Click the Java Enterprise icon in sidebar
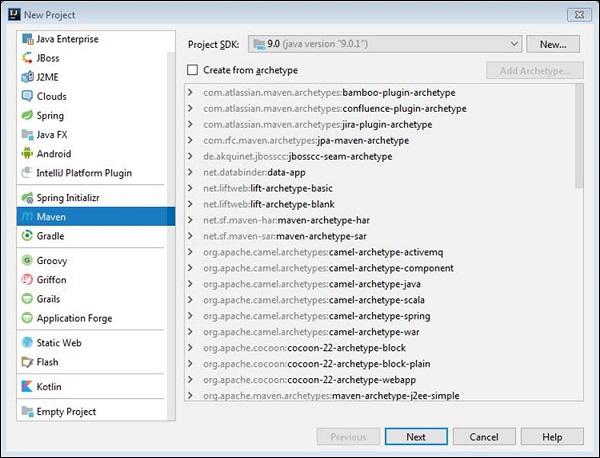Image resolution: width=600 pixels, height=458 pixels. tap(27, 39)
